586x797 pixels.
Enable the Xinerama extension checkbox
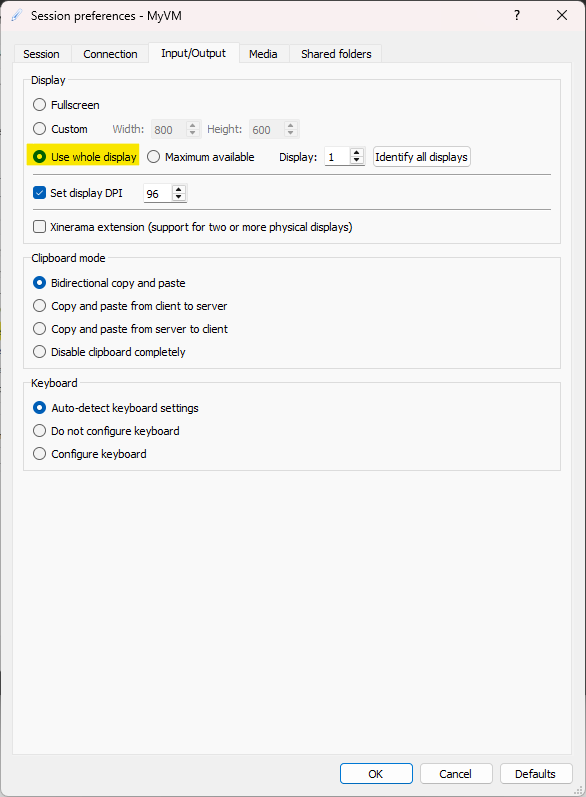tap(39, 227)
